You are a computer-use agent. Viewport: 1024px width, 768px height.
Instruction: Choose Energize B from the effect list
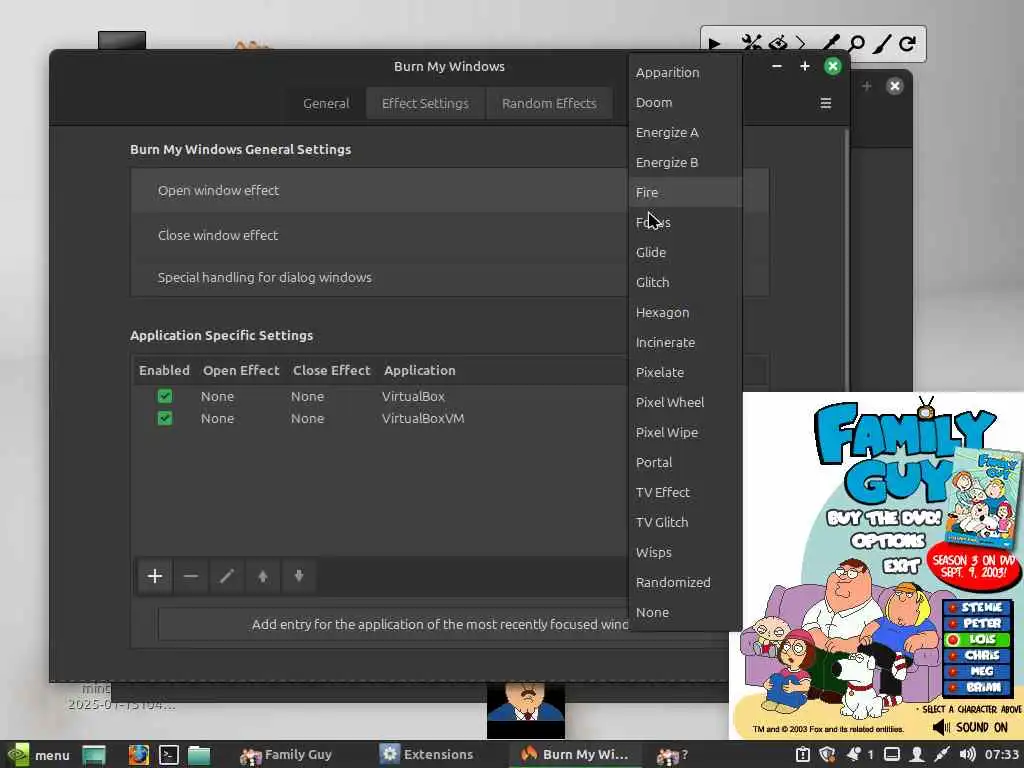(685, 163)
